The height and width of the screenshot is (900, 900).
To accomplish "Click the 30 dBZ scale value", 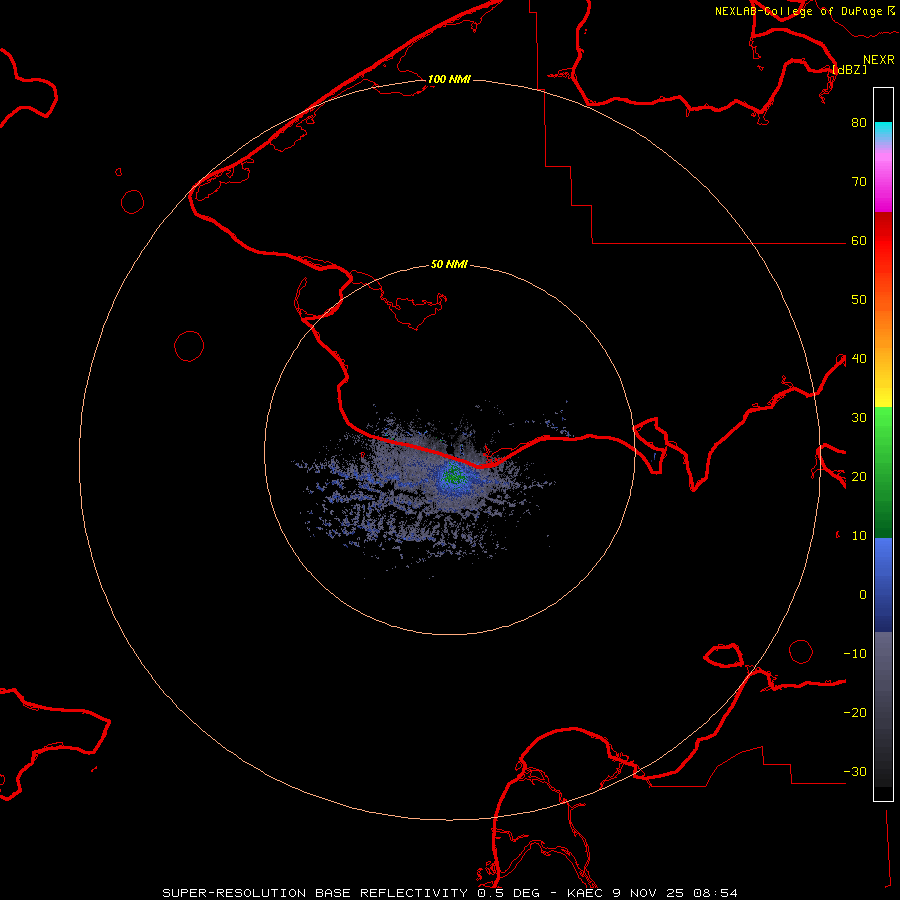I will tap(859, 417).
